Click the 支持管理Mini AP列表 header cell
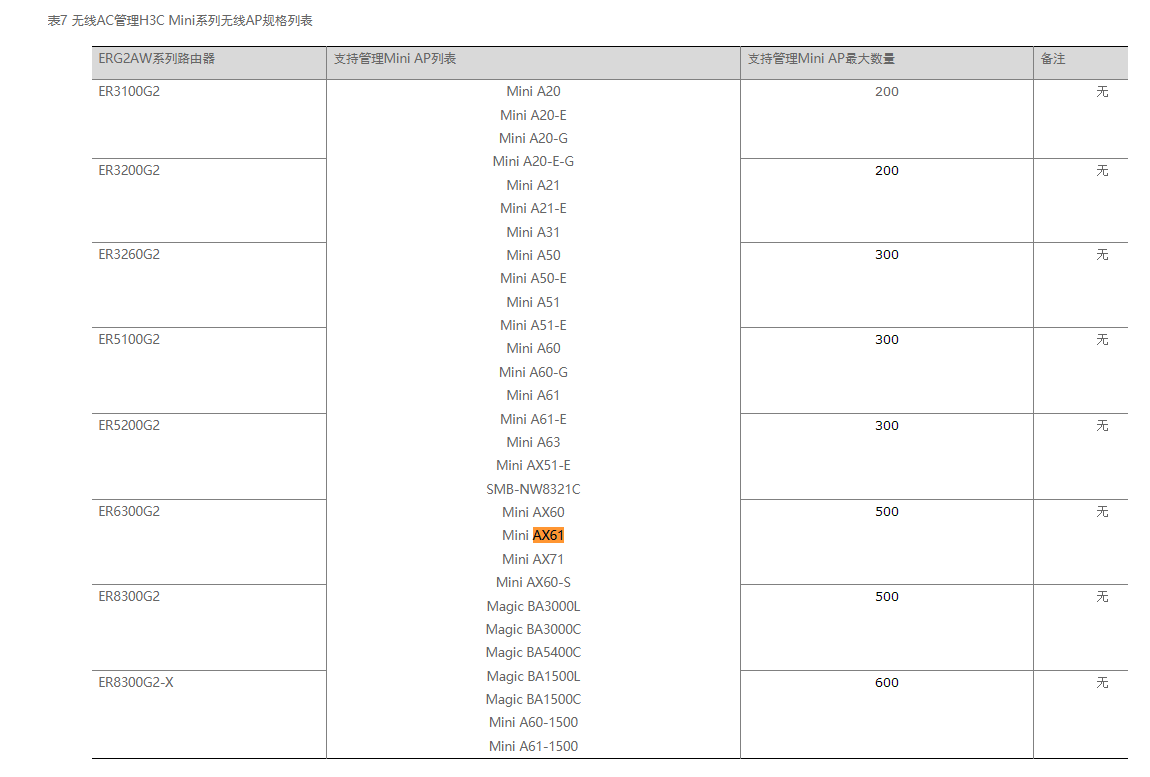This screenshot has width=1150, height=777. click(x=395, y=59)
